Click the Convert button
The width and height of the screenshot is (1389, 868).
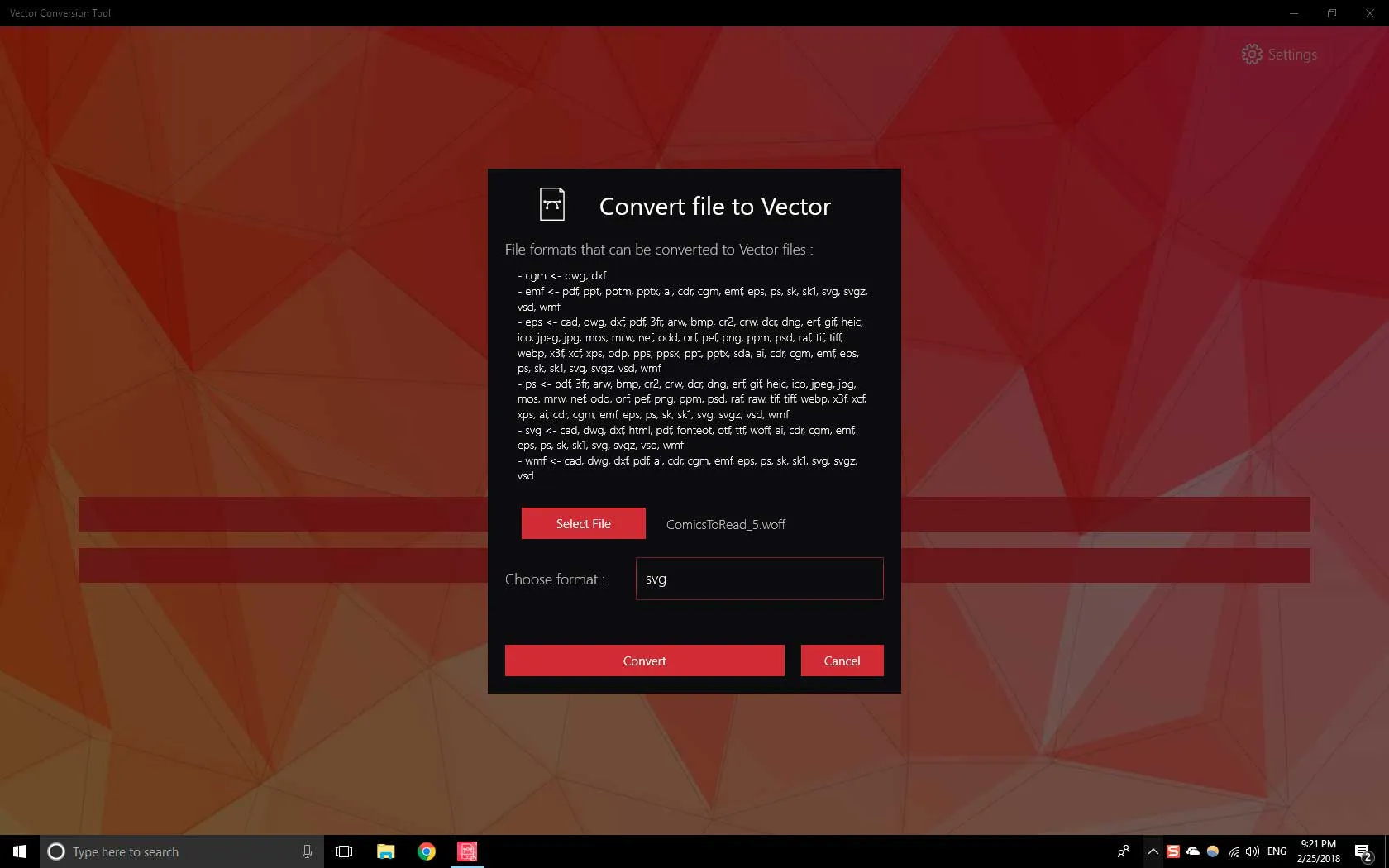[x=644, y=661]
